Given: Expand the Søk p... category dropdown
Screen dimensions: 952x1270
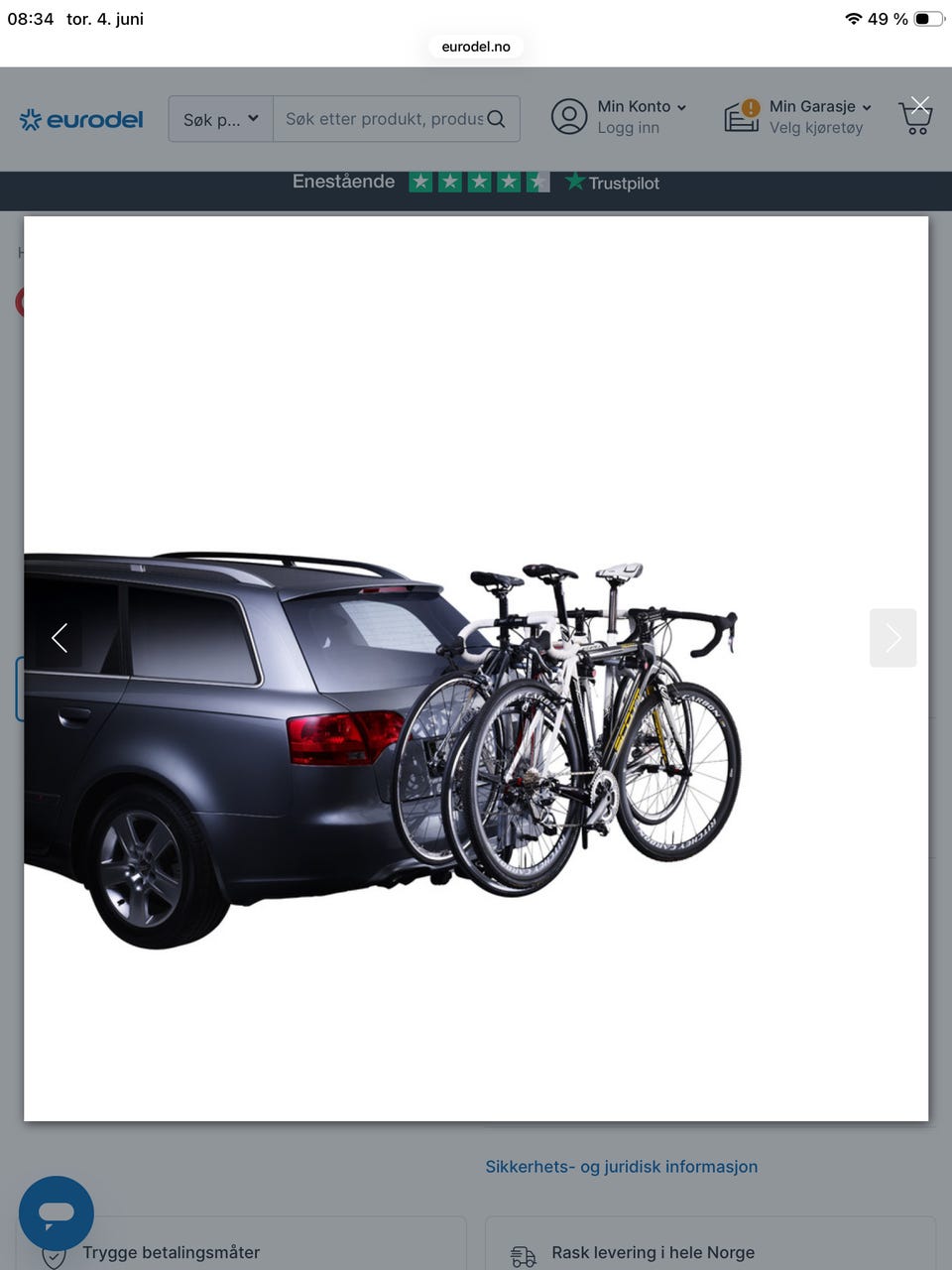Looking at the screenshot, I should 220,119.
